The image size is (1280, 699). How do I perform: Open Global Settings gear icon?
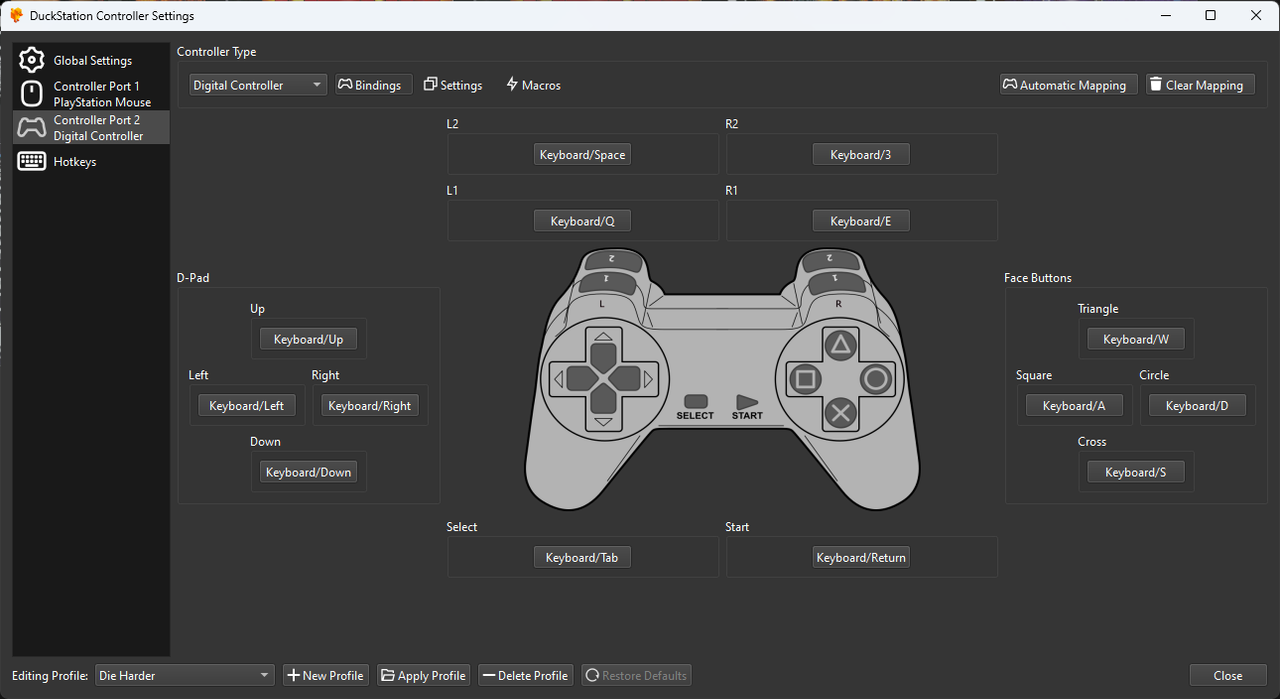click(x=32, y=60)
